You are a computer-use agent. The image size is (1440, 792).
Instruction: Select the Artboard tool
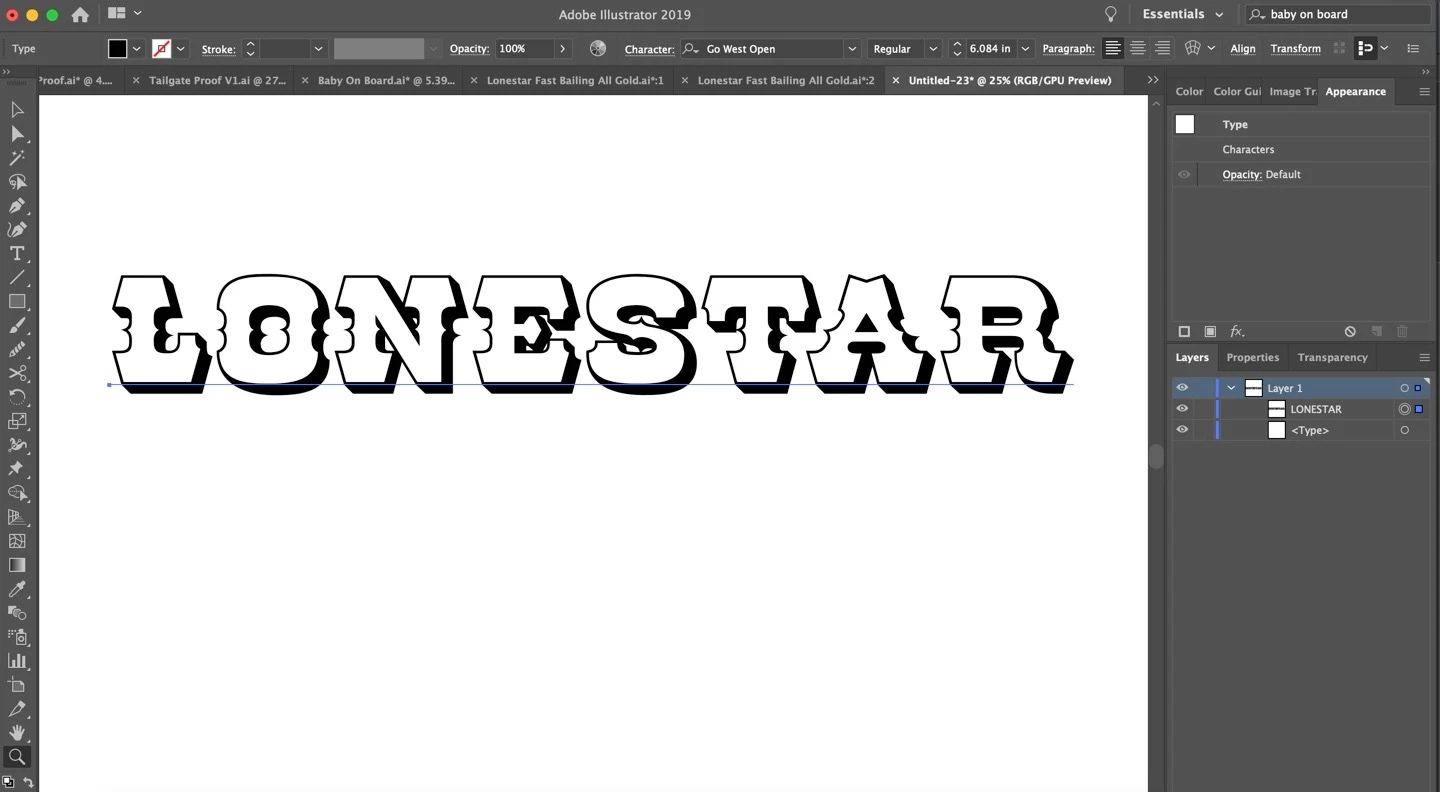(x=17, y=685)
